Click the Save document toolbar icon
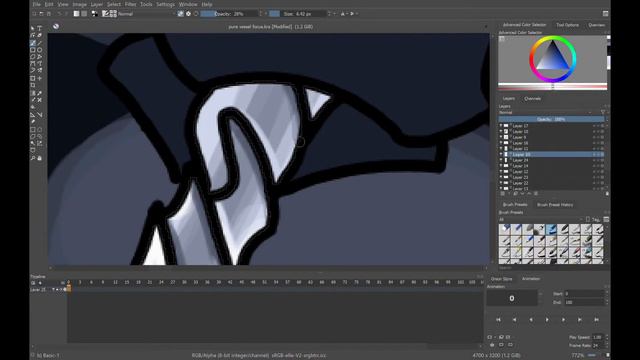Image resolution: width=640 pixels, height=360 pixels. point(49,14)
